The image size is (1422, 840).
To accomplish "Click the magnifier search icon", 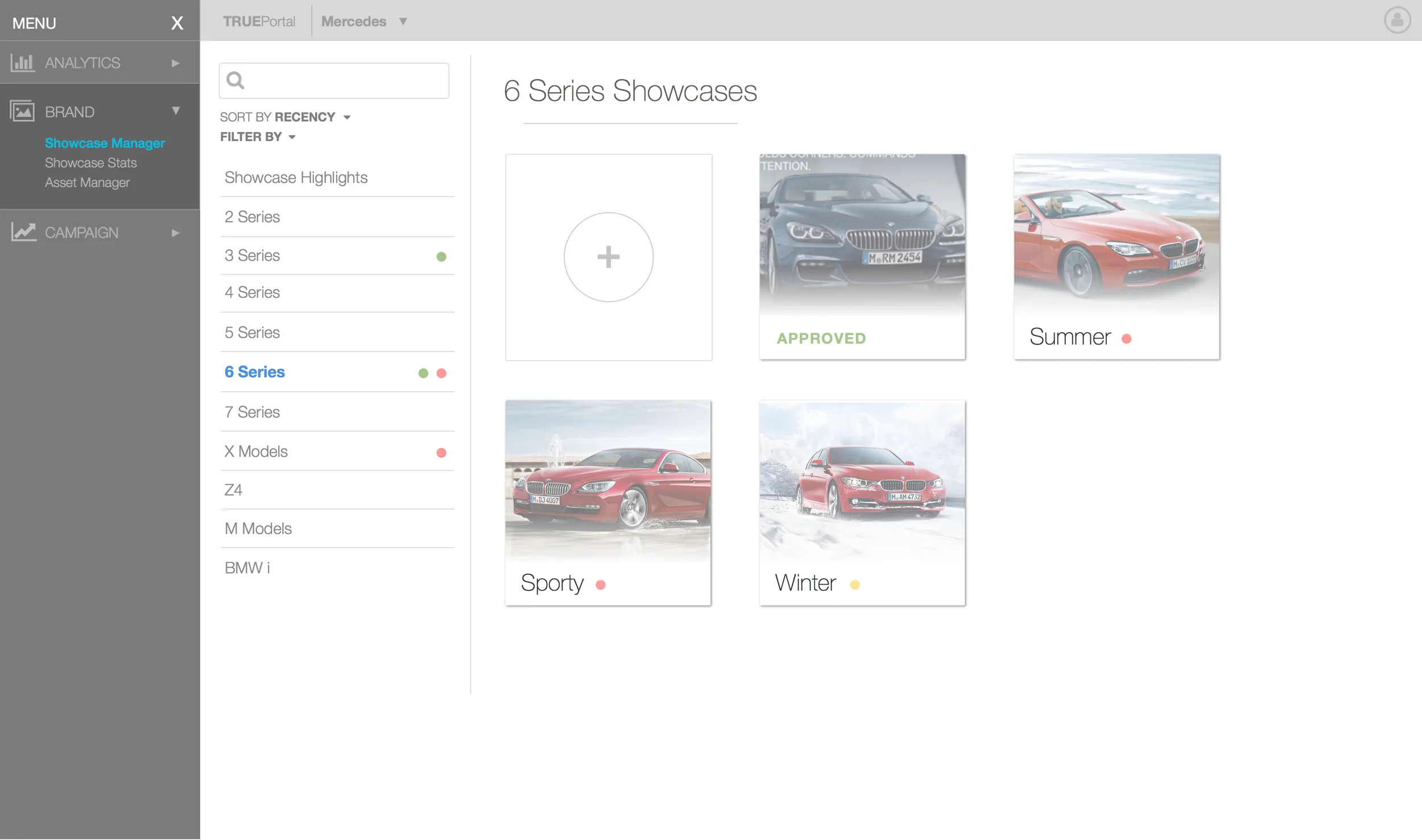I will pyautogui.click(x=235, y=81).
